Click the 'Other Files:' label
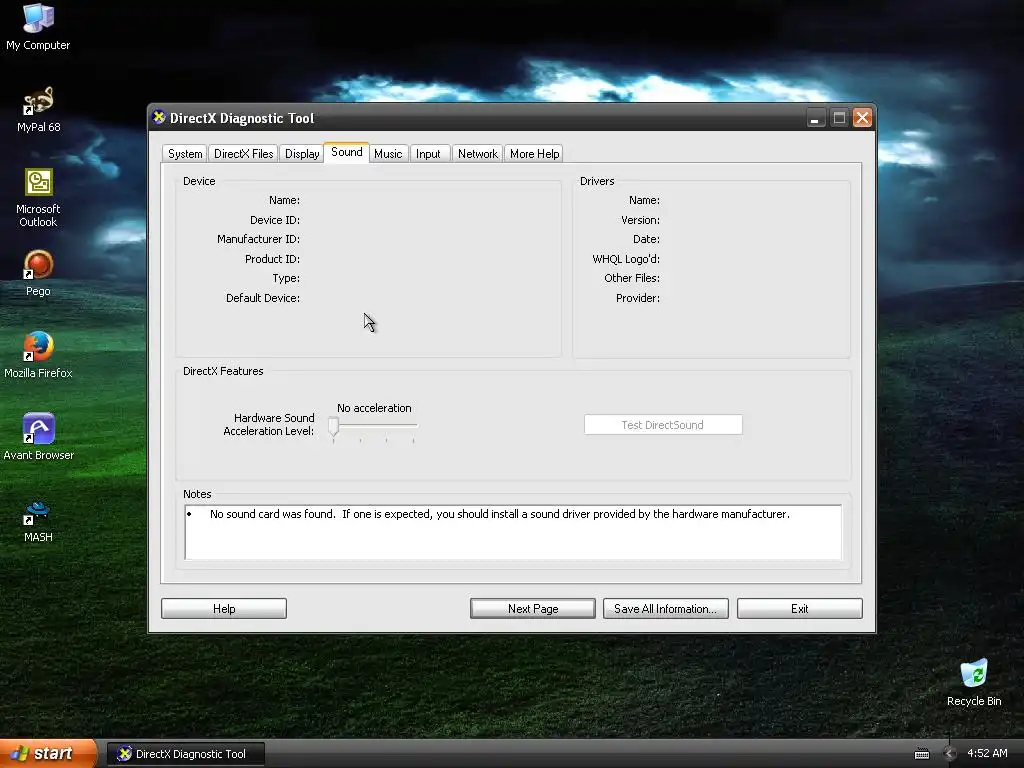The width and height of the screenshot is (1024, 768). tap(632, 278)
